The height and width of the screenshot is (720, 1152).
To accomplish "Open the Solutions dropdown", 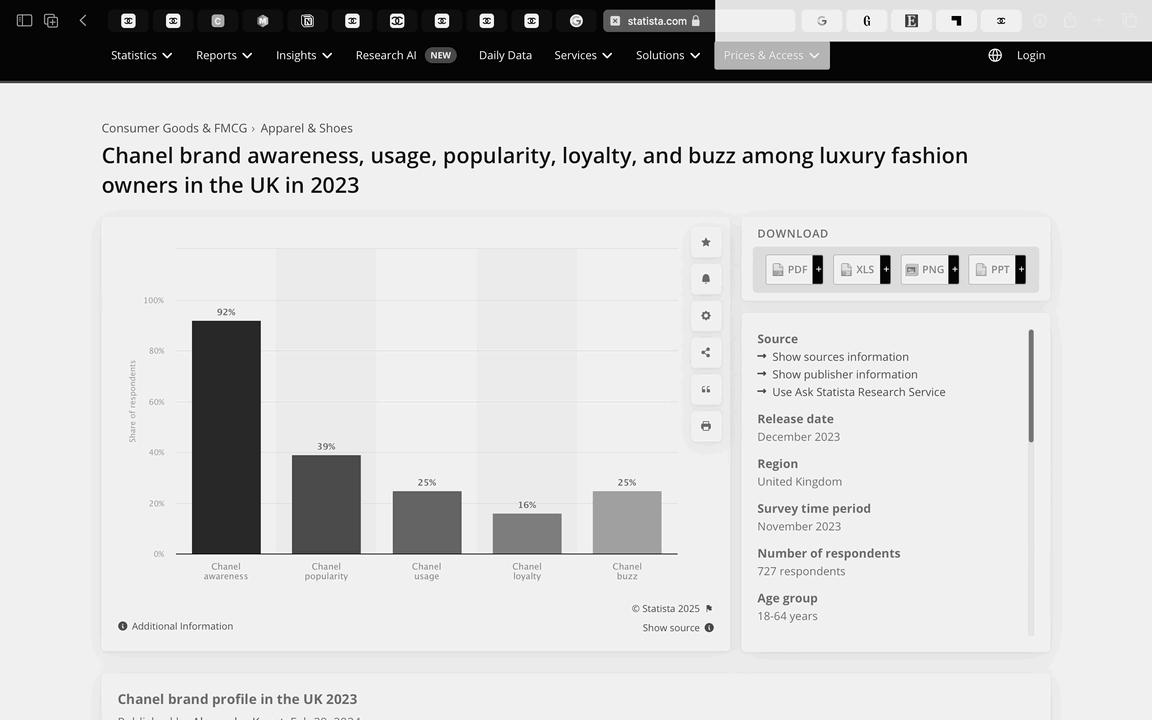I will (668, 55).
